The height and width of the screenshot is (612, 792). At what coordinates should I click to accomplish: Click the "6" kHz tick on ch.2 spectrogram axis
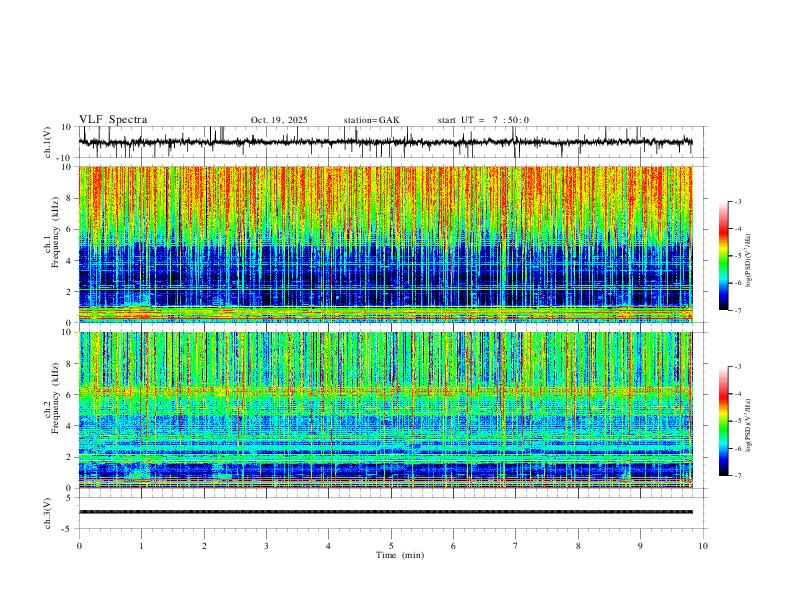69,394
